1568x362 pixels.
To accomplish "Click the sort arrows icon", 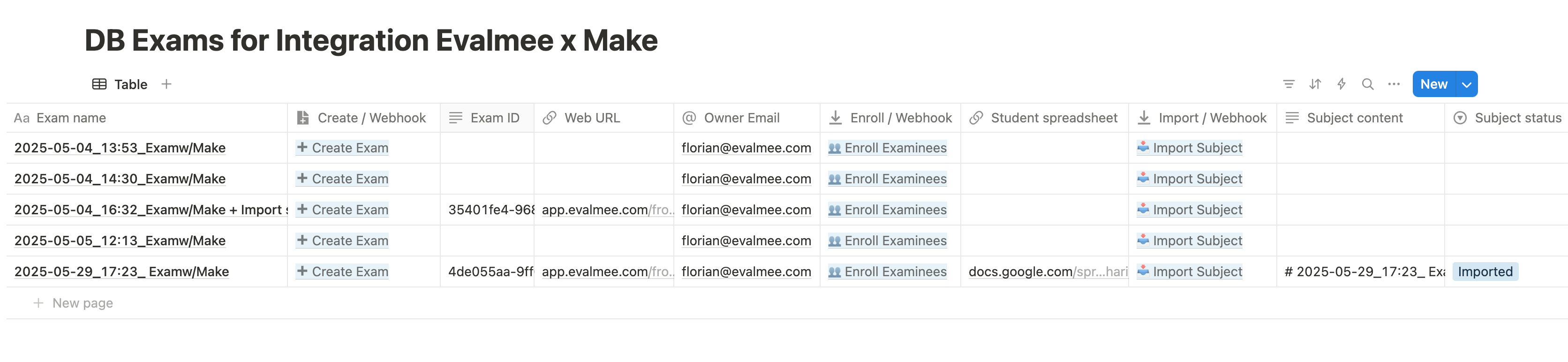I will point(1315,84).
